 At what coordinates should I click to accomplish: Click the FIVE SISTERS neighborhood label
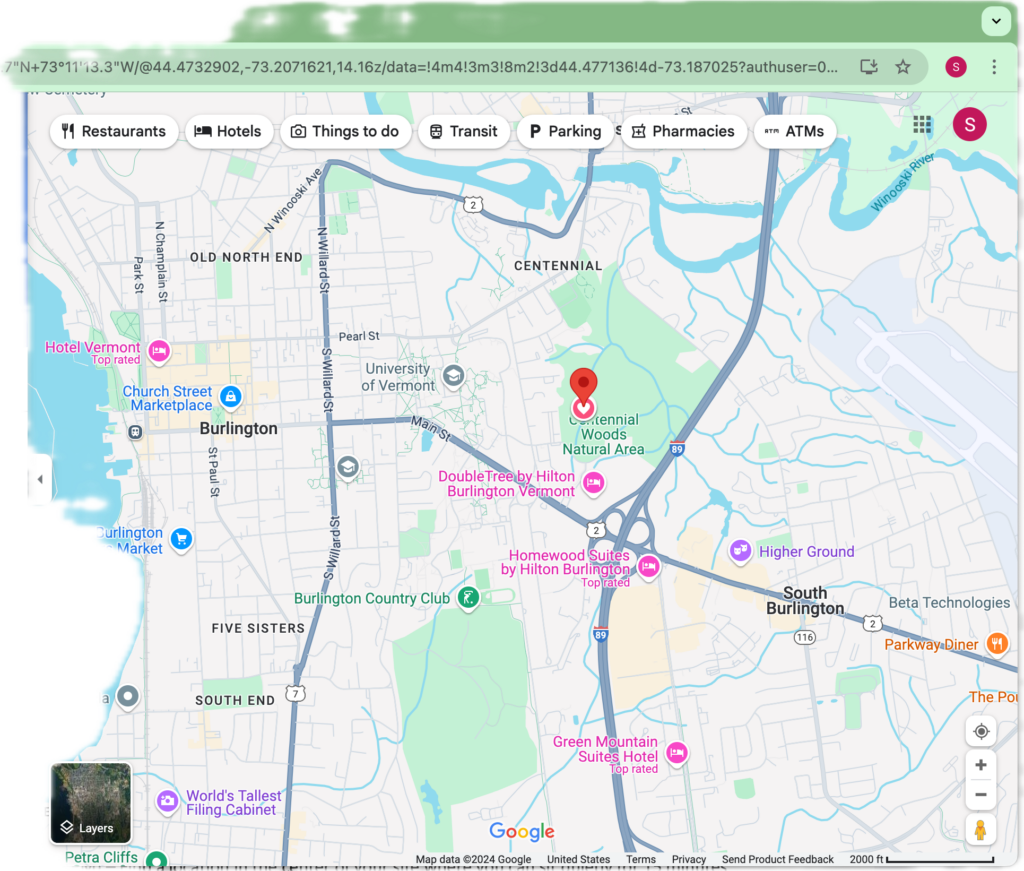tap(258, 628)
